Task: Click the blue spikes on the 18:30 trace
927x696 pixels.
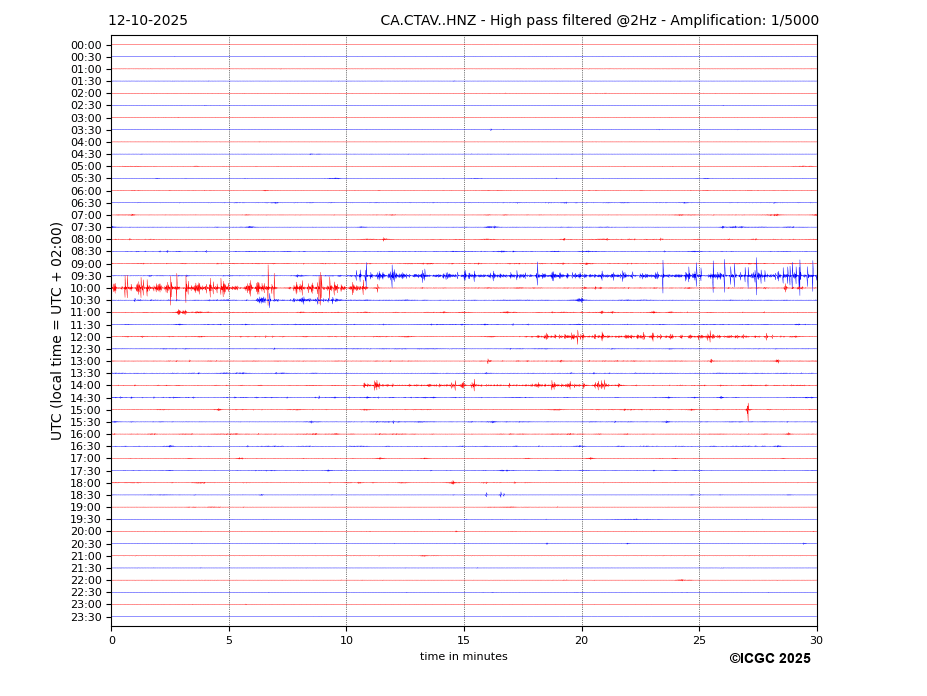Action: coord(494,494)
